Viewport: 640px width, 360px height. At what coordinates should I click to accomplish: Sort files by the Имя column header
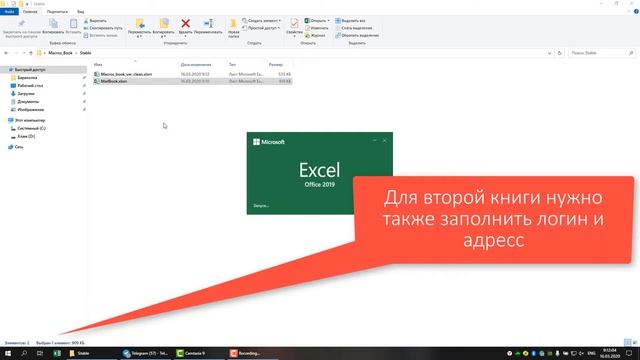coord(98,64)
